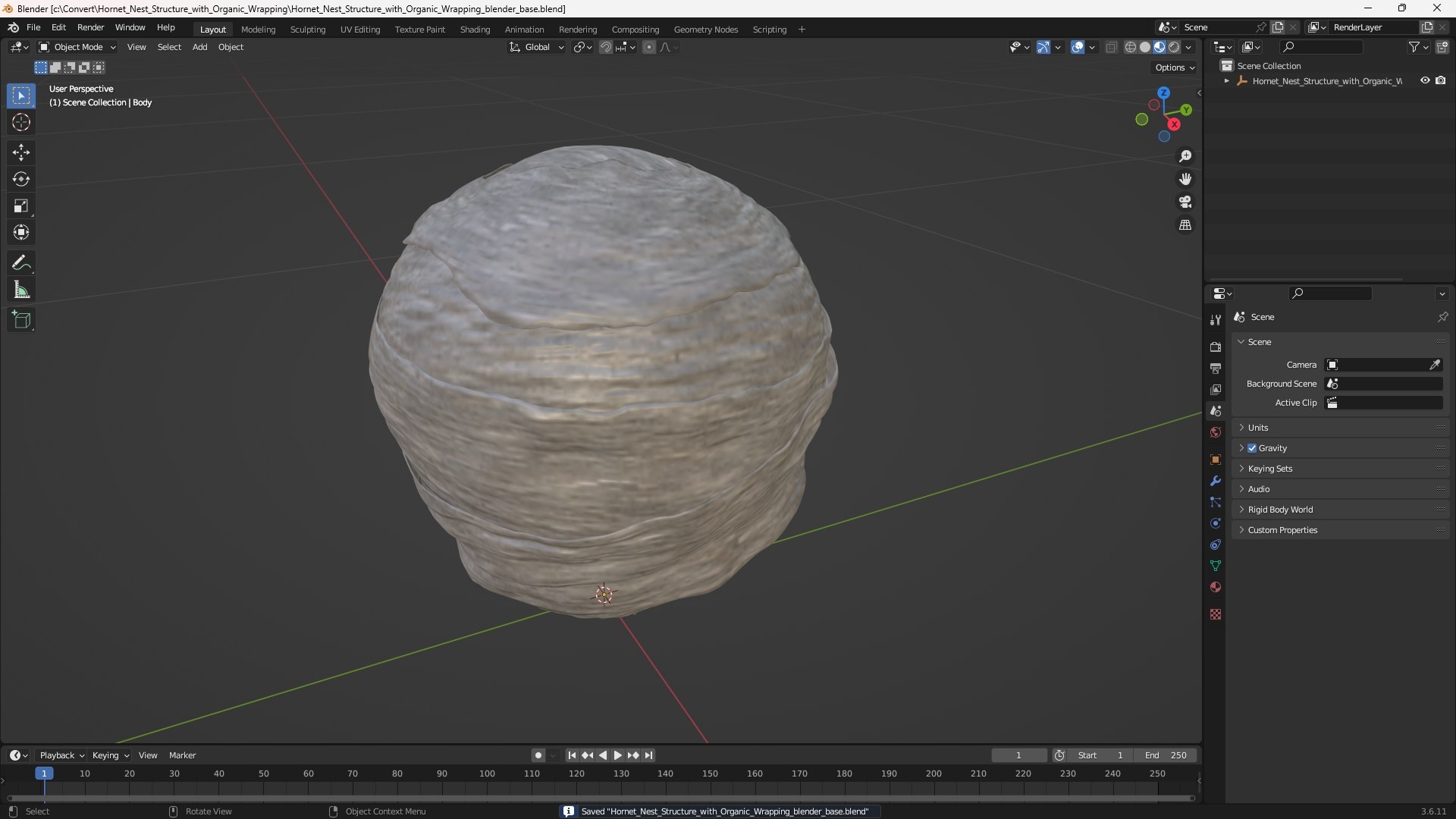Activate the Scale tool
Image resolution: width=1456 pixels, height=819 pixels.
[21, 206]
